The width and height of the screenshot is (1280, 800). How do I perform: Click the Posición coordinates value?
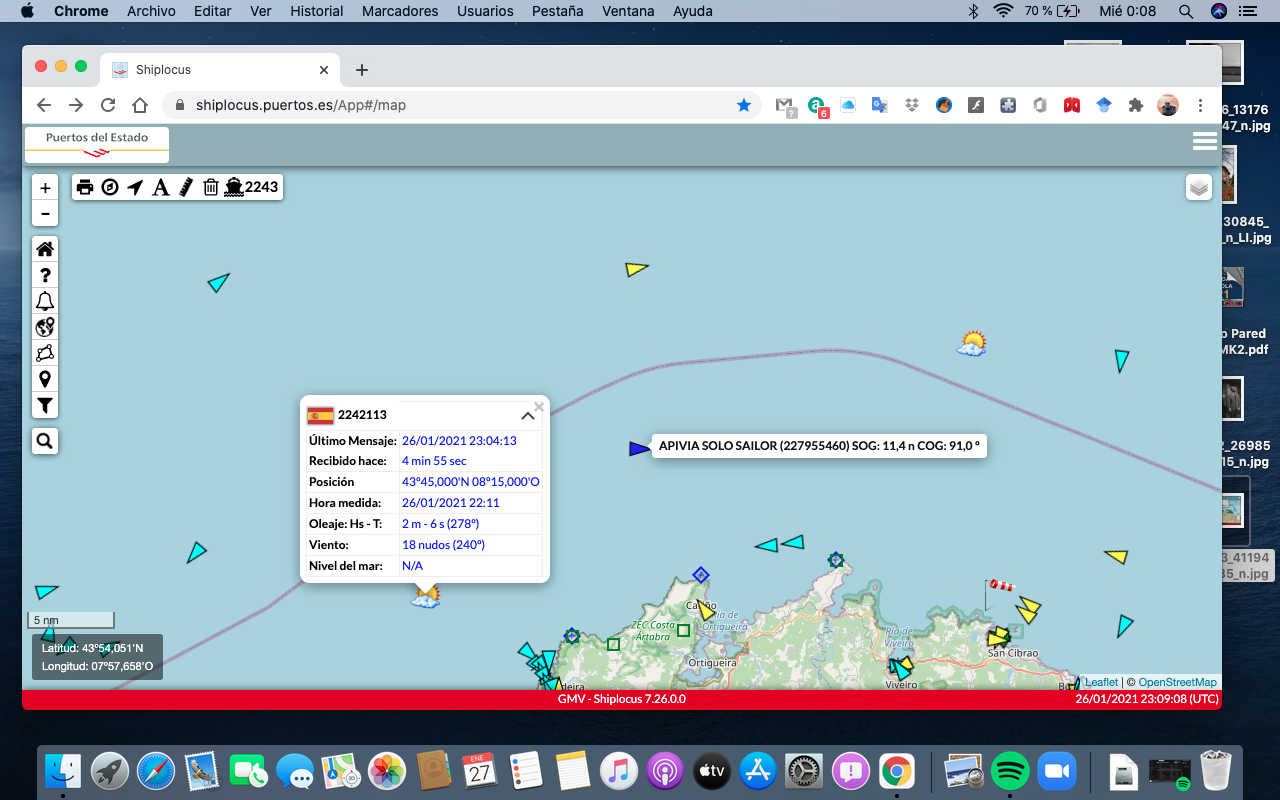click(470, 482)
